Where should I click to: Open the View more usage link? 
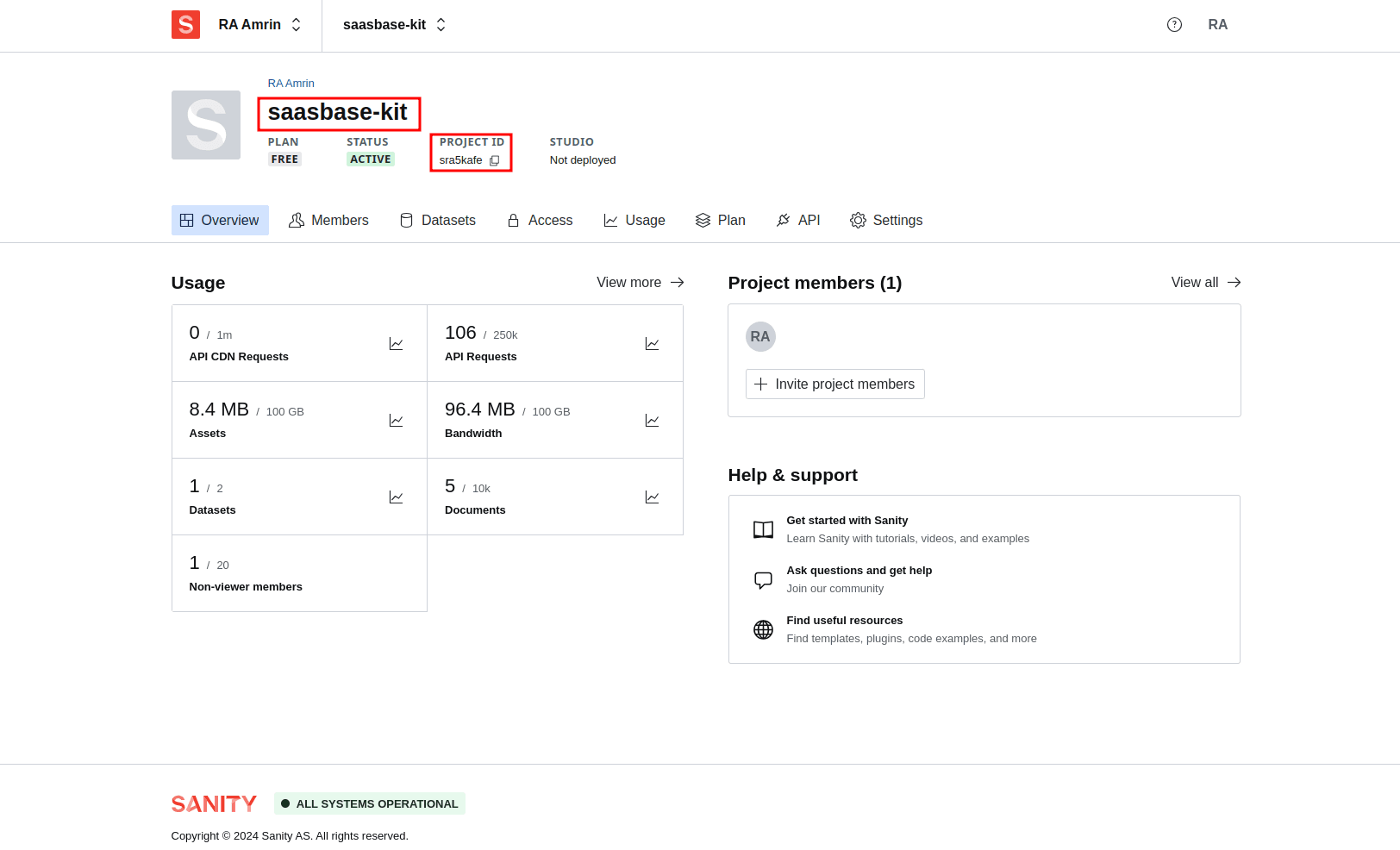640,282
